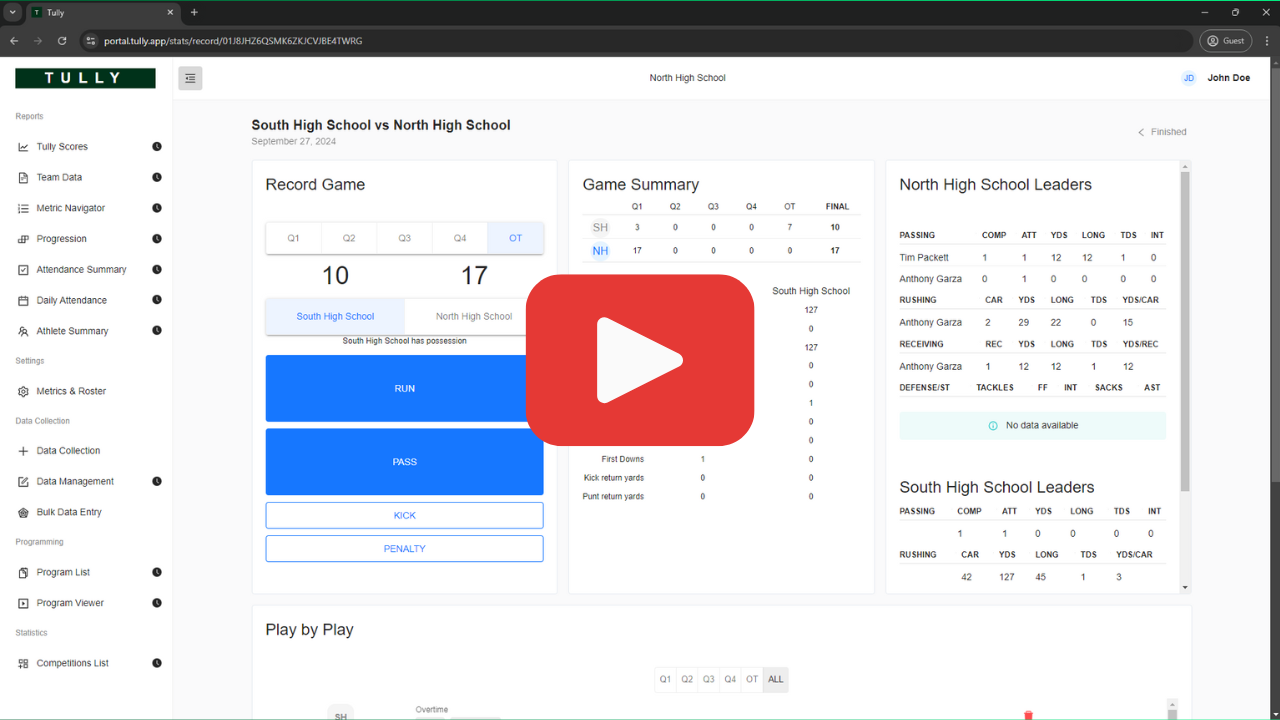Collapse the sidebar menu toggle button

pos(190,78)
